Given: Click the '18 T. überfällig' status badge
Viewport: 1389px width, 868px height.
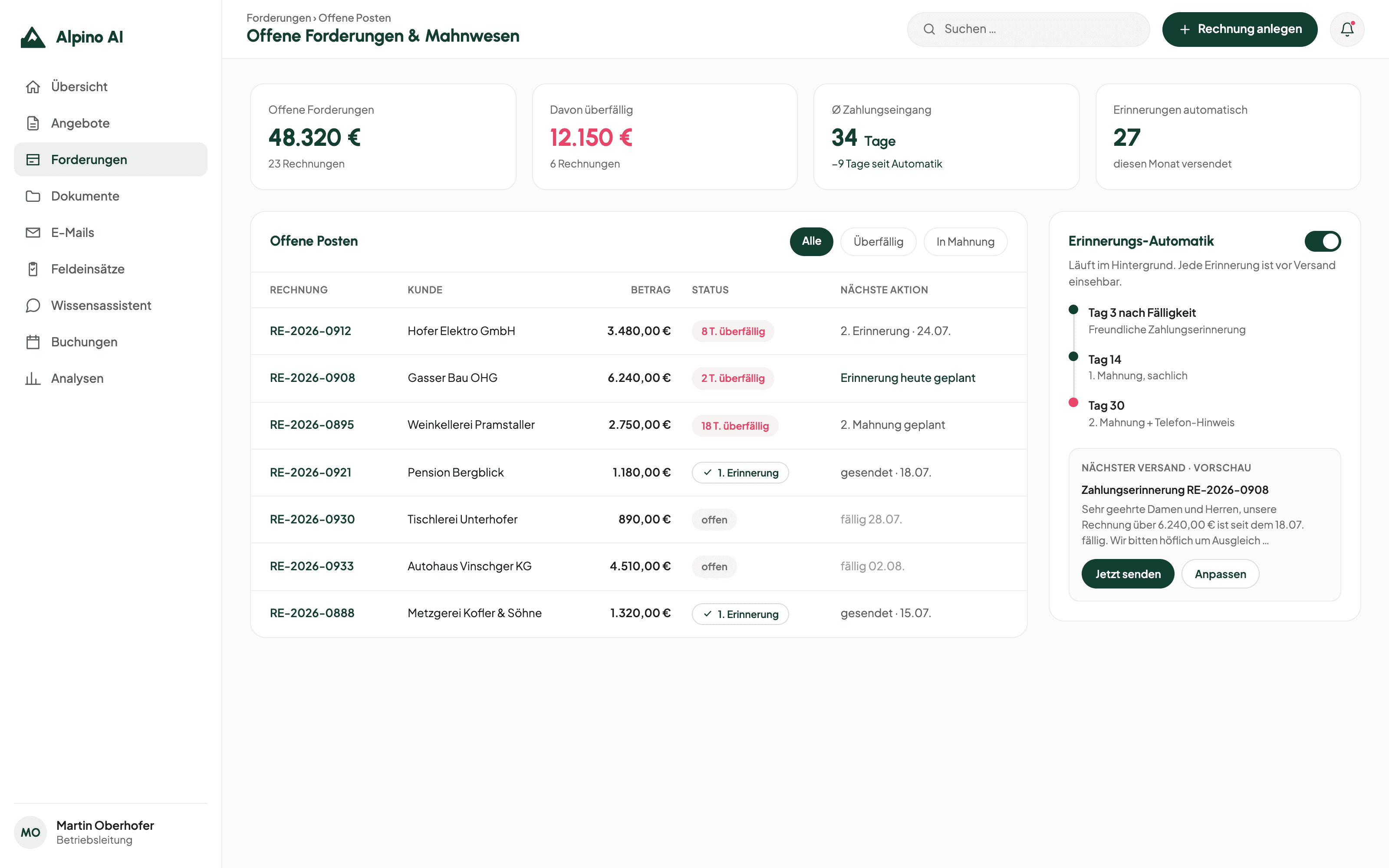Looking at the screenshot, I should coord(735,426).
